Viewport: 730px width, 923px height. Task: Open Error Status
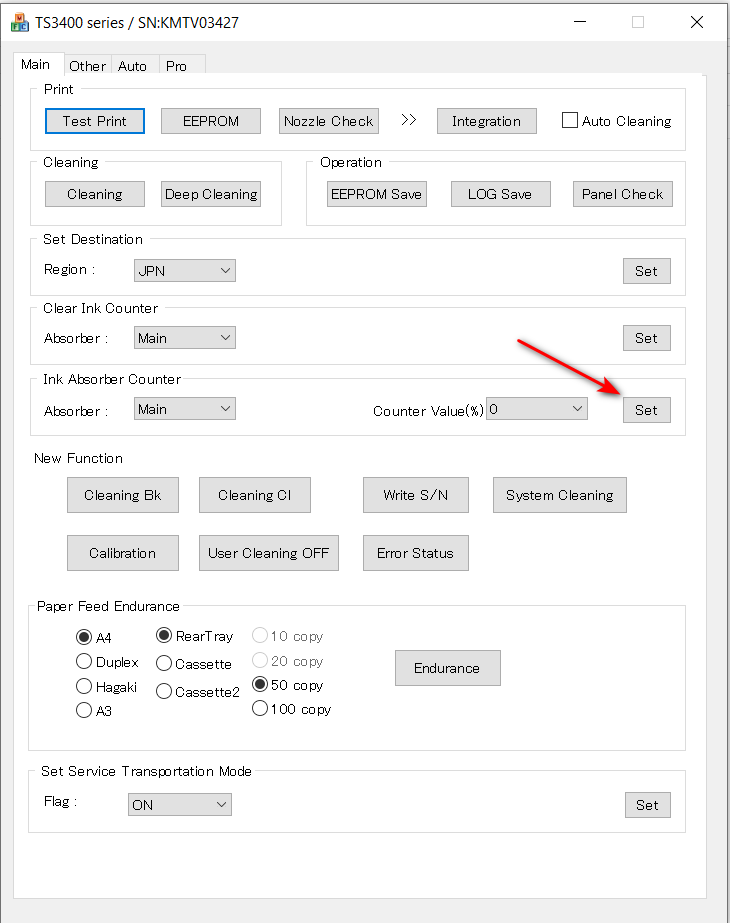[x=416, y=553]
